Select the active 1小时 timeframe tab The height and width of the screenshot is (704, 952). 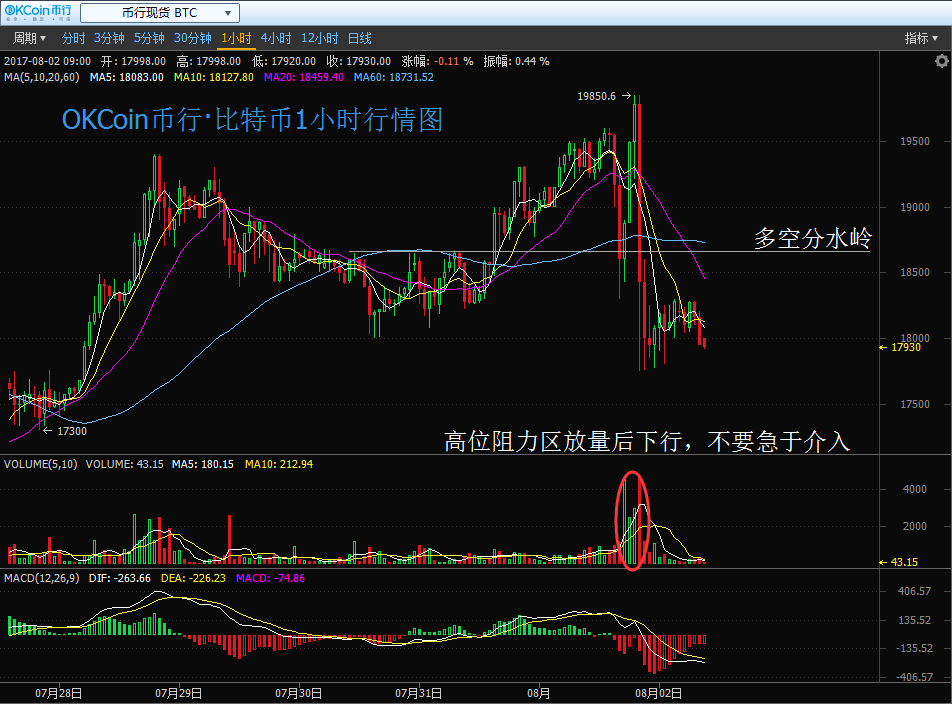[x=236, y=38]
